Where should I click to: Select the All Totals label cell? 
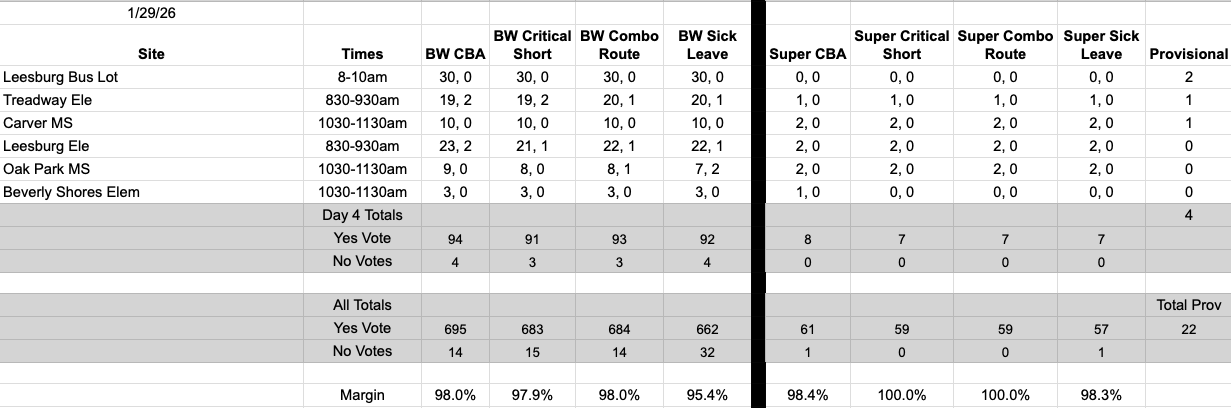click(x=362, y=305)
